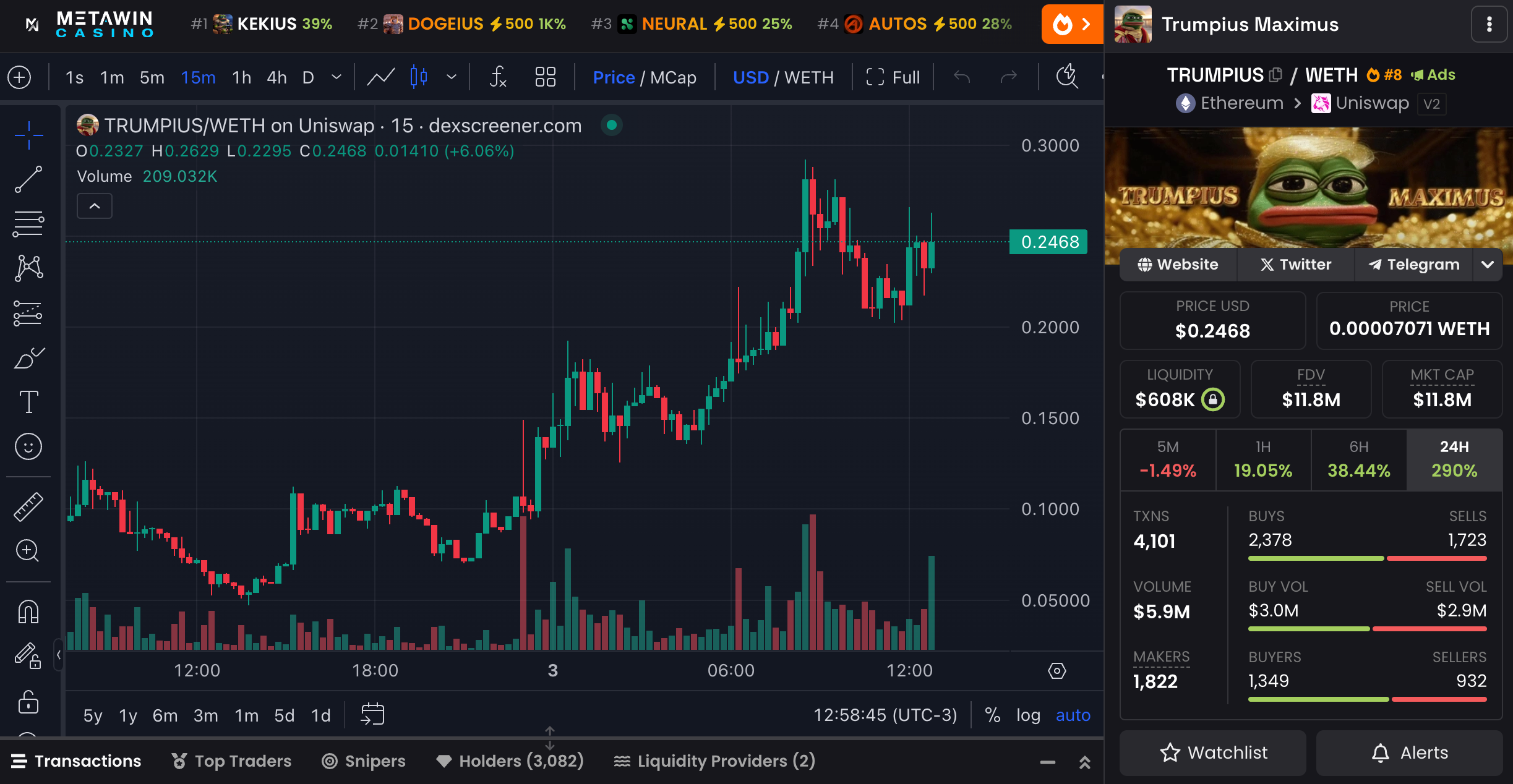This screenshot has width=1513, height=784.
Task: Redo last chart action
Action: [x=1008, y=77]
